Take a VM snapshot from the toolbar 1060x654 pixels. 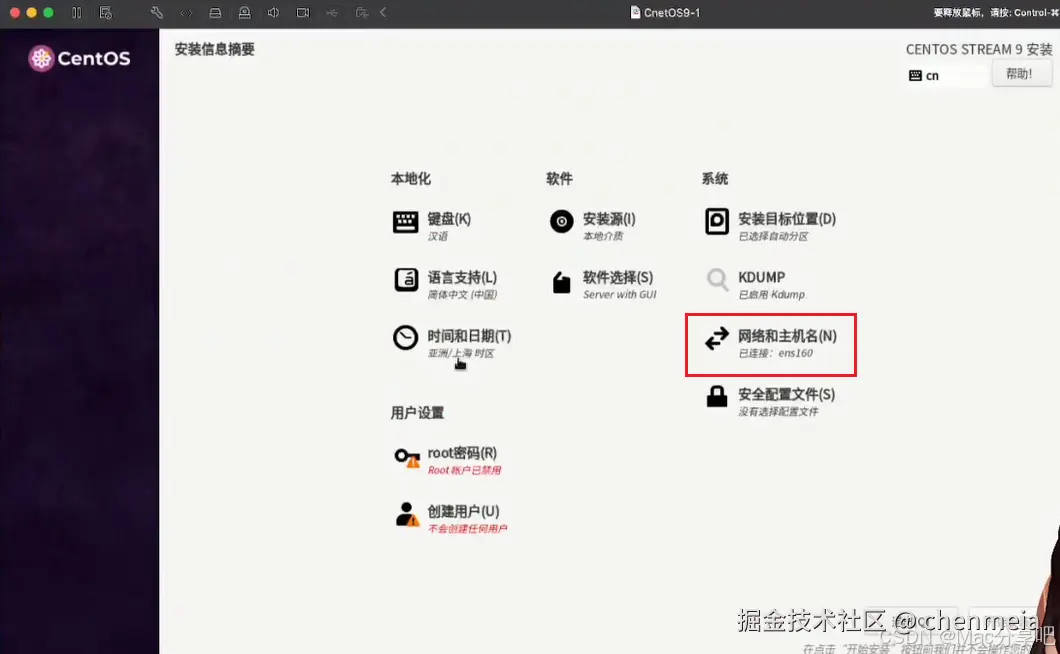click(104, 13)
